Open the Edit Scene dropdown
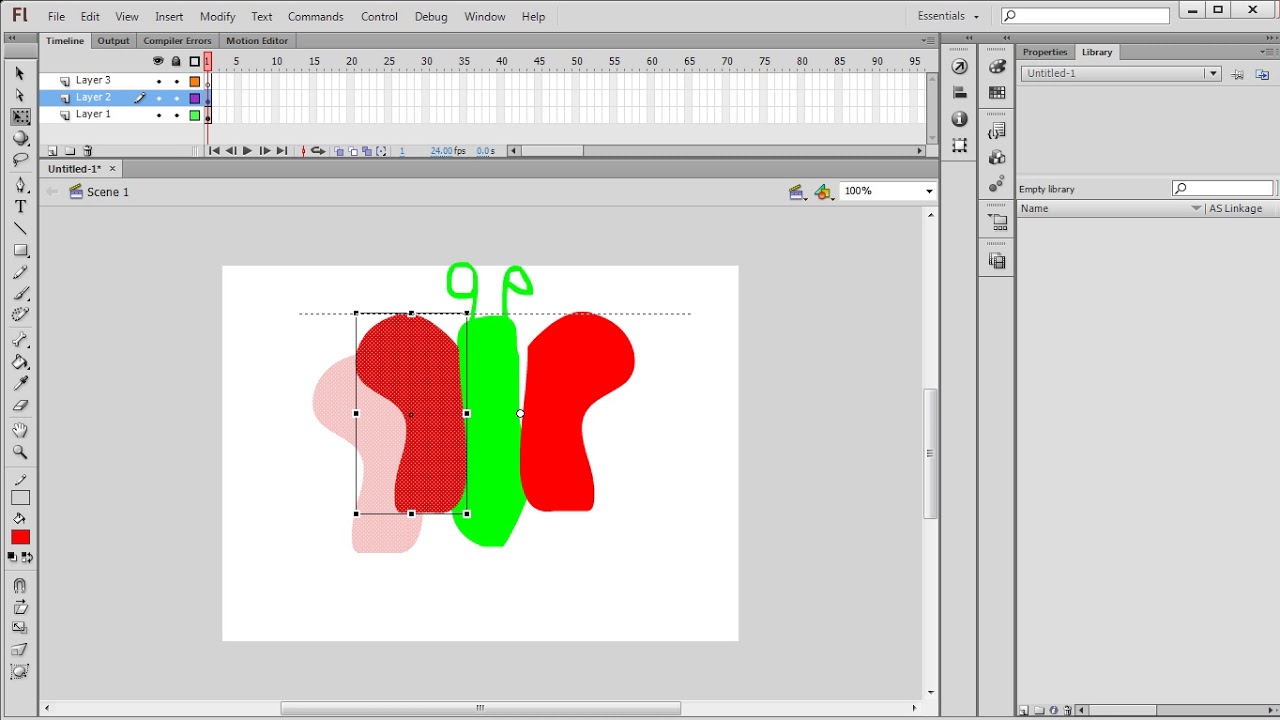 click(x=797, y=192)
